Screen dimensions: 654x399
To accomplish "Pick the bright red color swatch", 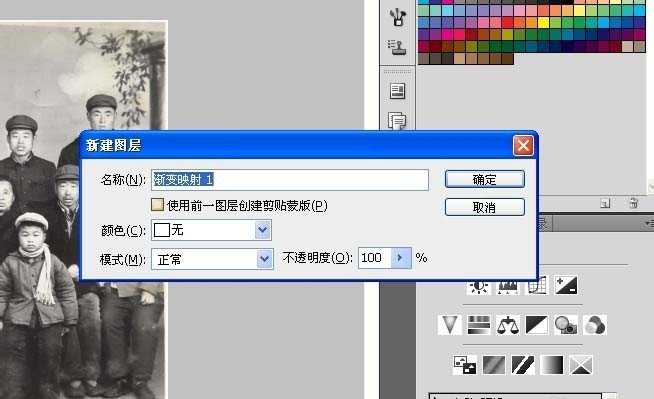I will tap(507, 23).
